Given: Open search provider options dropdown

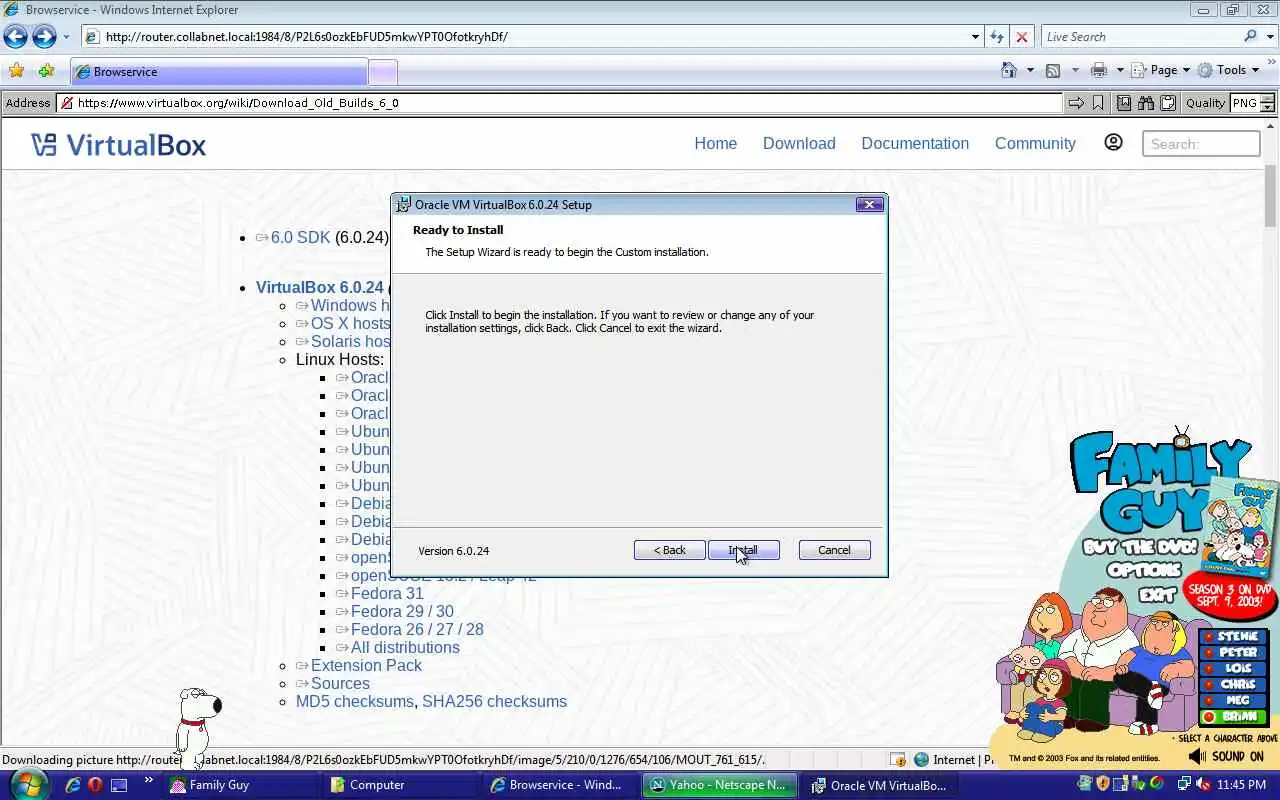Looking at the screenshot, I should pos(1268,37).
